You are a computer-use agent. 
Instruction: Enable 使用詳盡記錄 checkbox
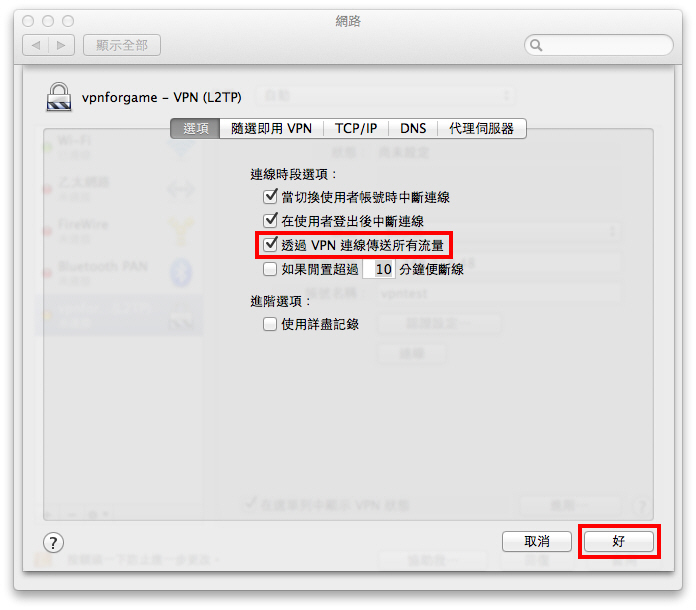coord(270,324)
